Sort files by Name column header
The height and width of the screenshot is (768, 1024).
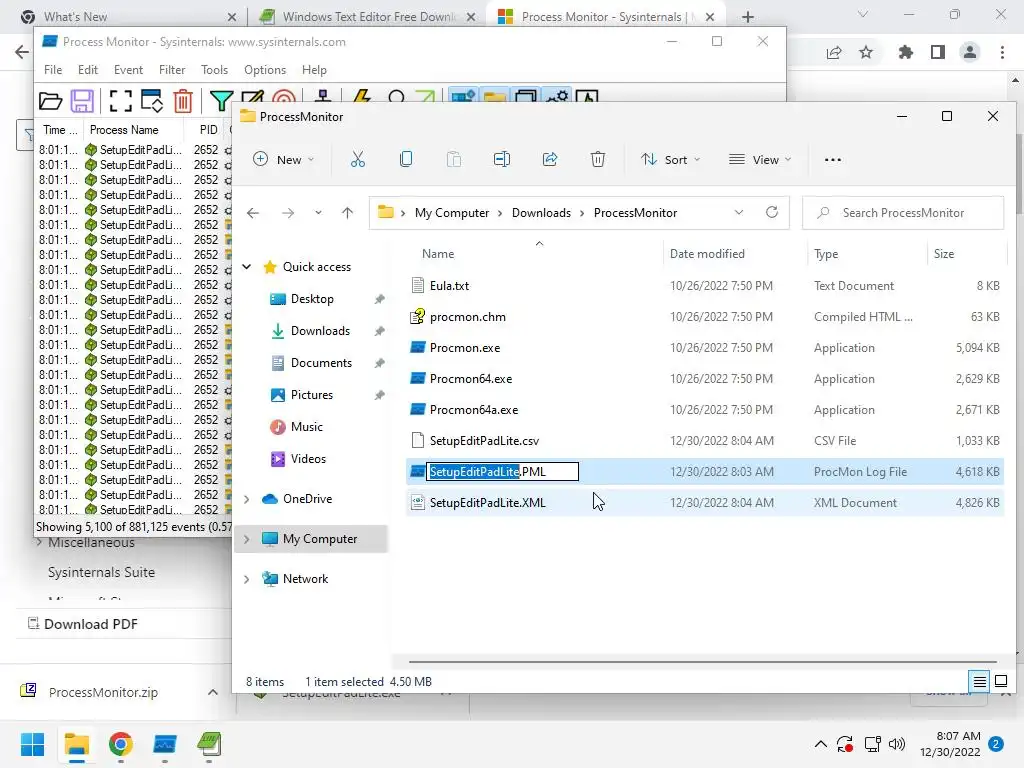438,254
